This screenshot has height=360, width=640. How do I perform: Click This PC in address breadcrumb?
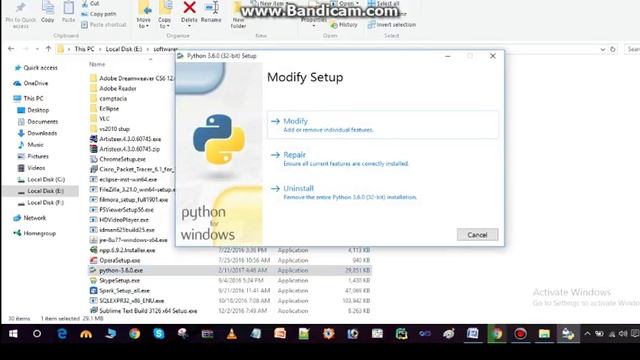(x=84, y=49)
